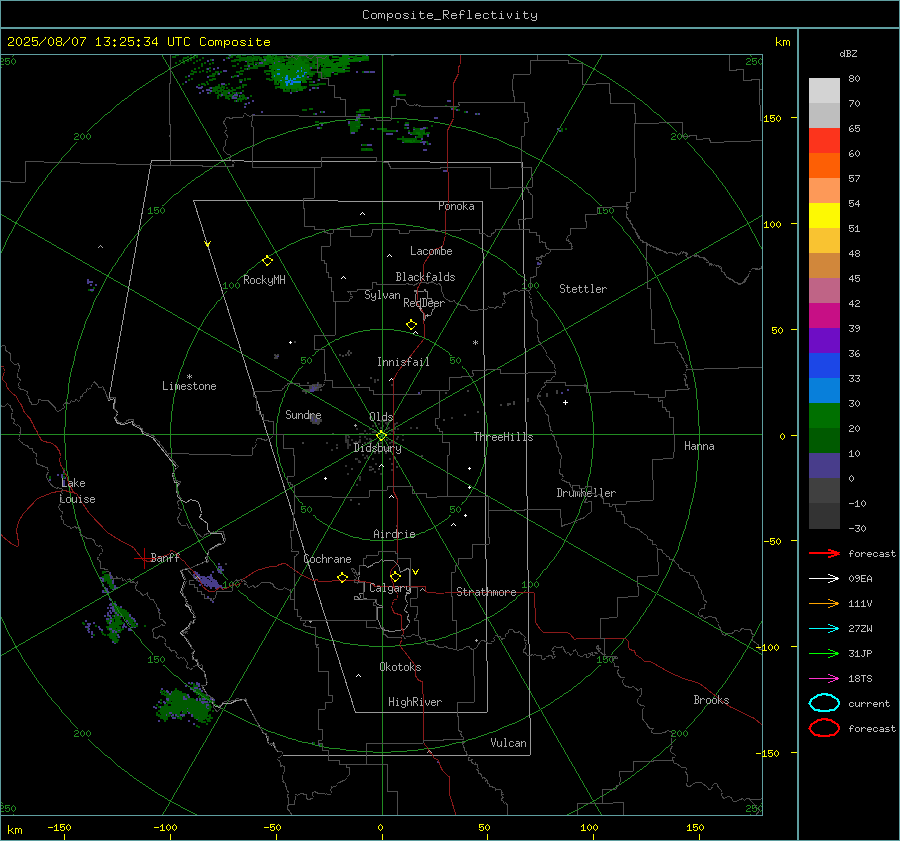Image resolution: width=900 pixels, height=841 pixels.
Task: Click the 150 km right axis tick label
Action: pos(772,118)
